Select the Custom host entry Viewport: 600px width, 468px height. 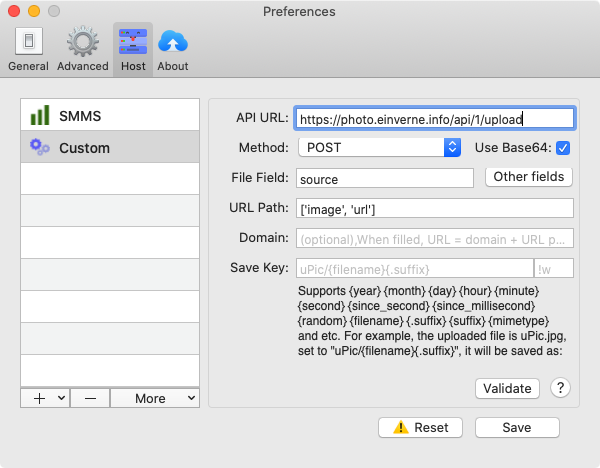point(110,148)
